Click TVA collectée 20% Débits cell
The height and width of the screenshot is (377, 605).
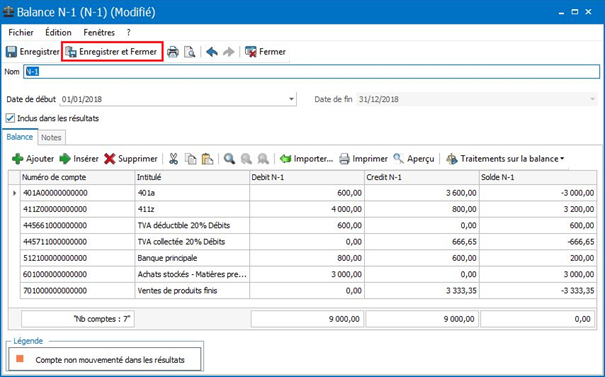(x=192, y=242)
